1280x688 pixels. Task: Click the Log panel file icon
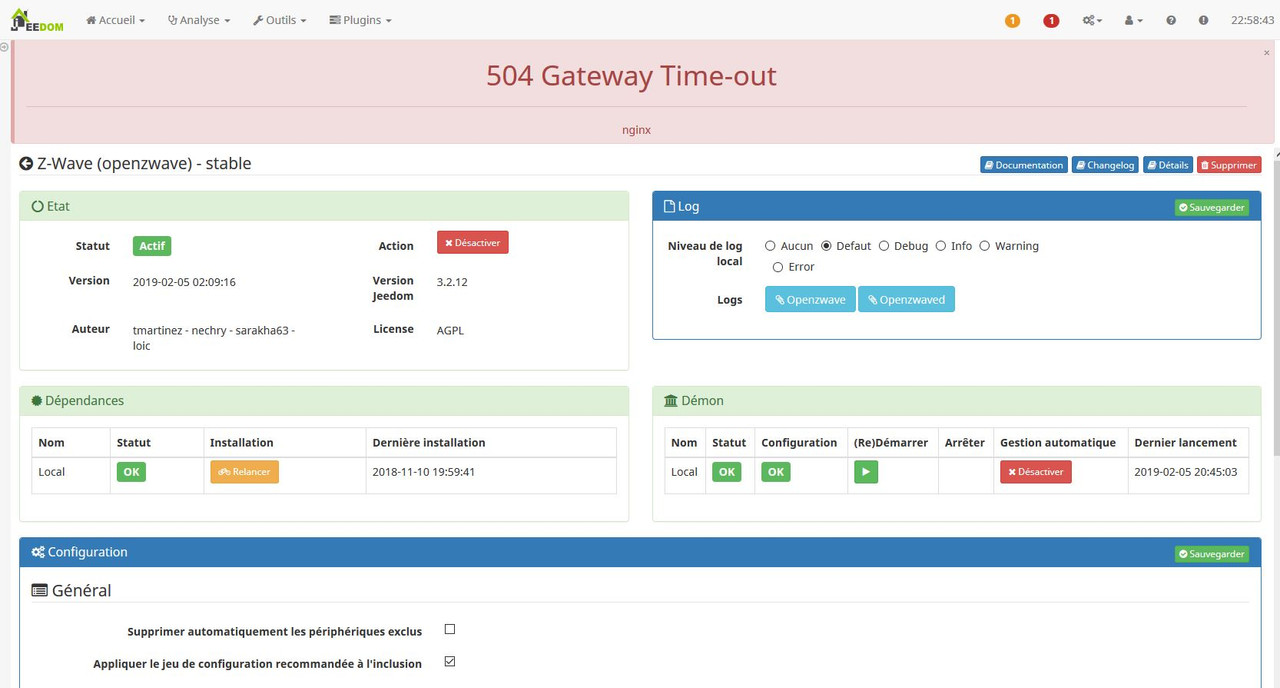click(x=669, y=206)
